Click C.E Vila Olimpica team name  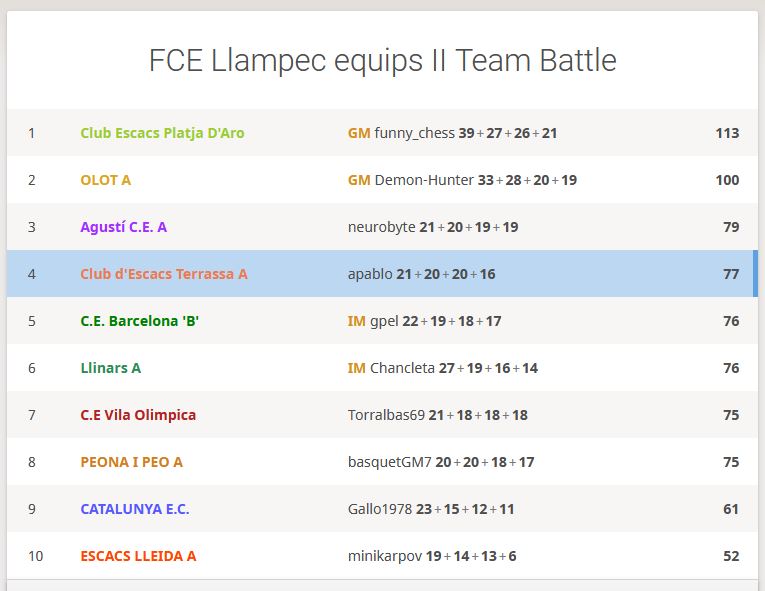coord(138,415)
